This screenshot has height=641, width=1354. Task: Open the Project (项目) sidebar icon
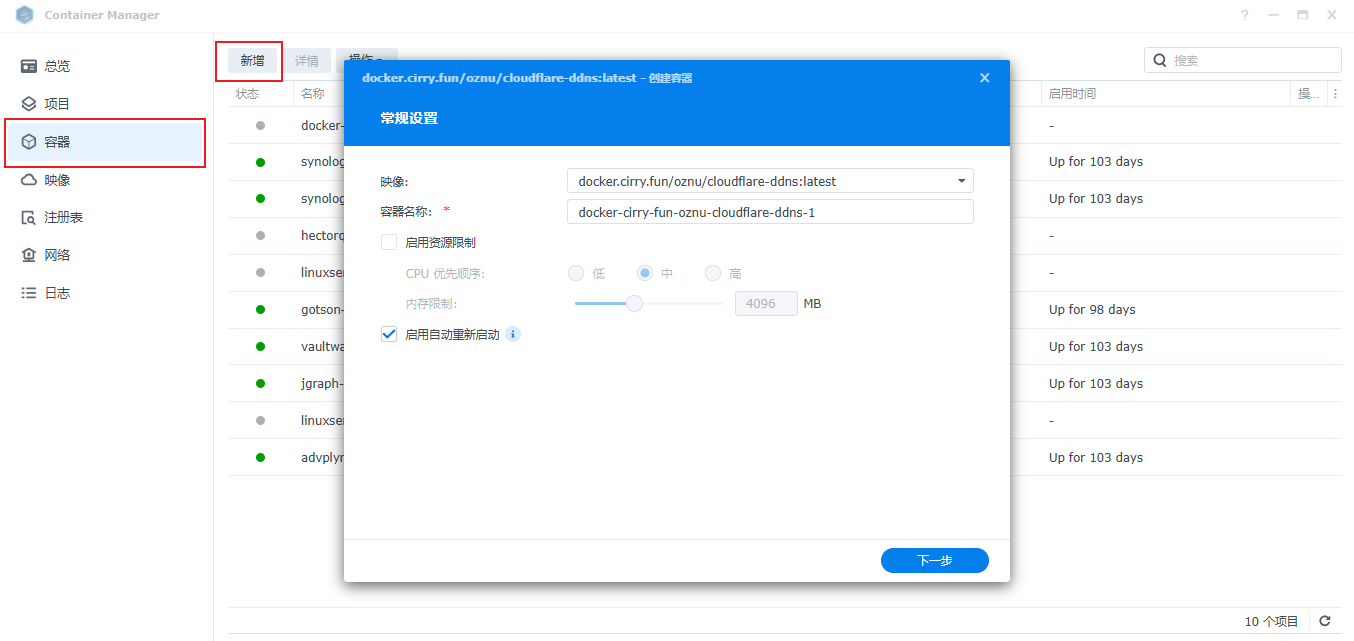(29, 104)
